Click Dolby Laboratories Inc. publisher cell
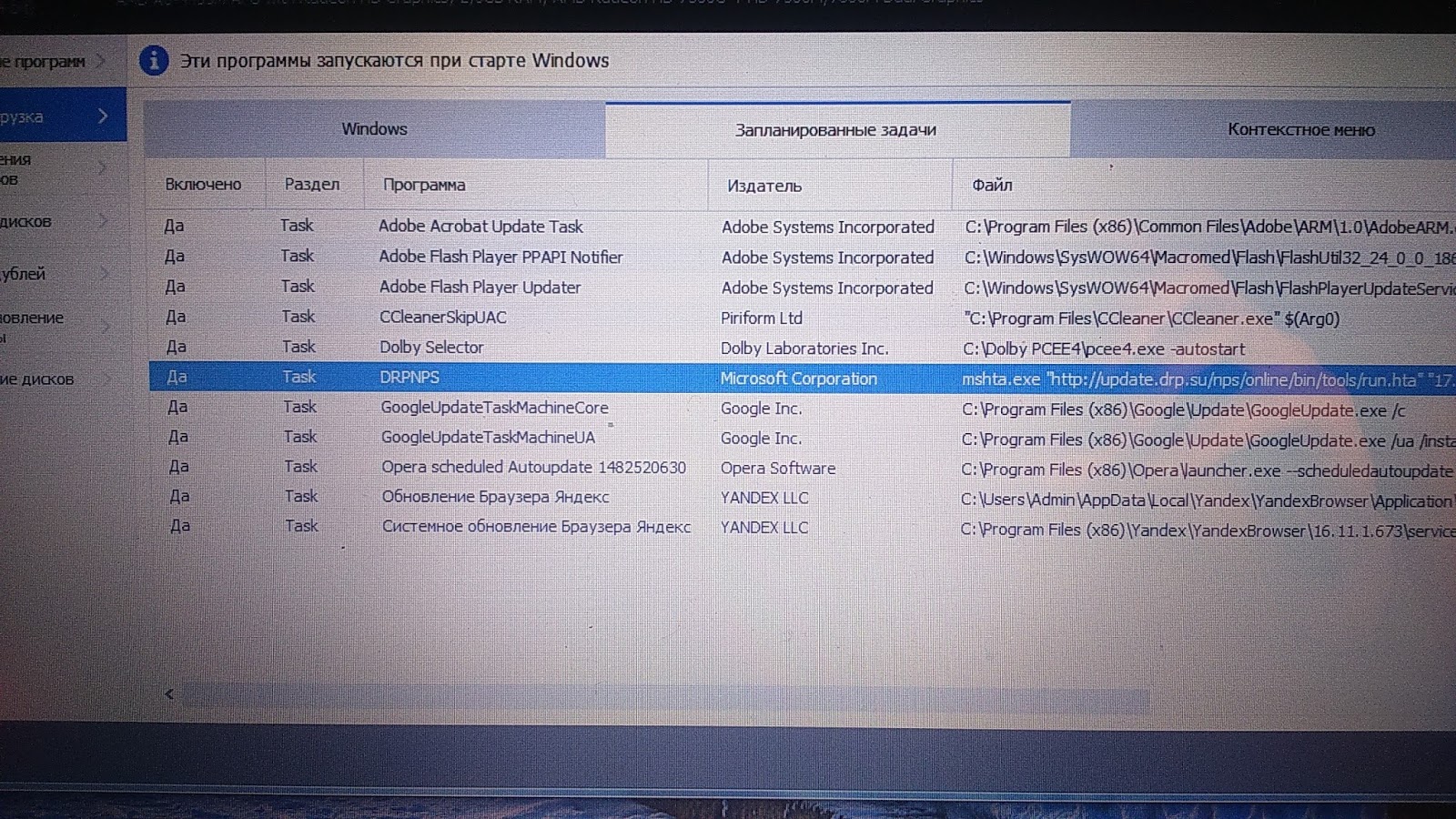The width and height of the screenshot is (1456, 819). [x=804, y=348]
